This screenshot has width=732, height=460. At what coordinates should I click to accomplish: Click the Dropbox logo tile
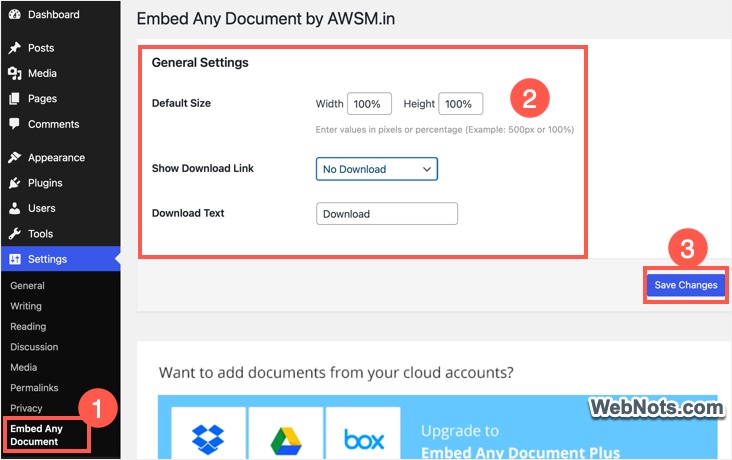[x=208, y=433]
